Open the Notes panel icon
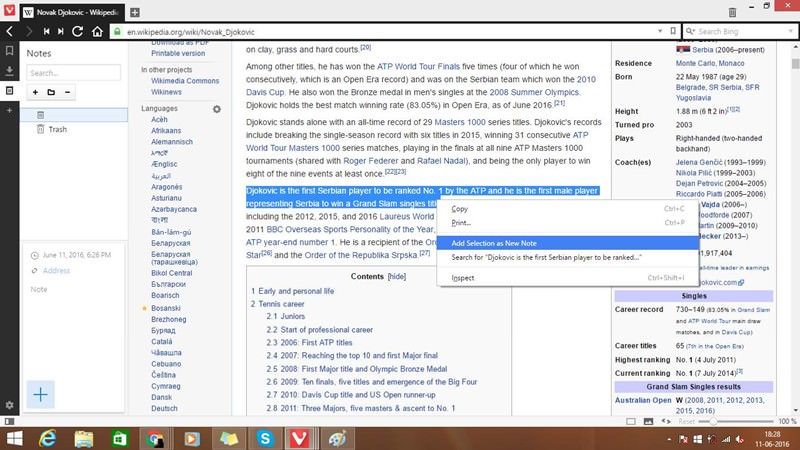 coord(9,90)
